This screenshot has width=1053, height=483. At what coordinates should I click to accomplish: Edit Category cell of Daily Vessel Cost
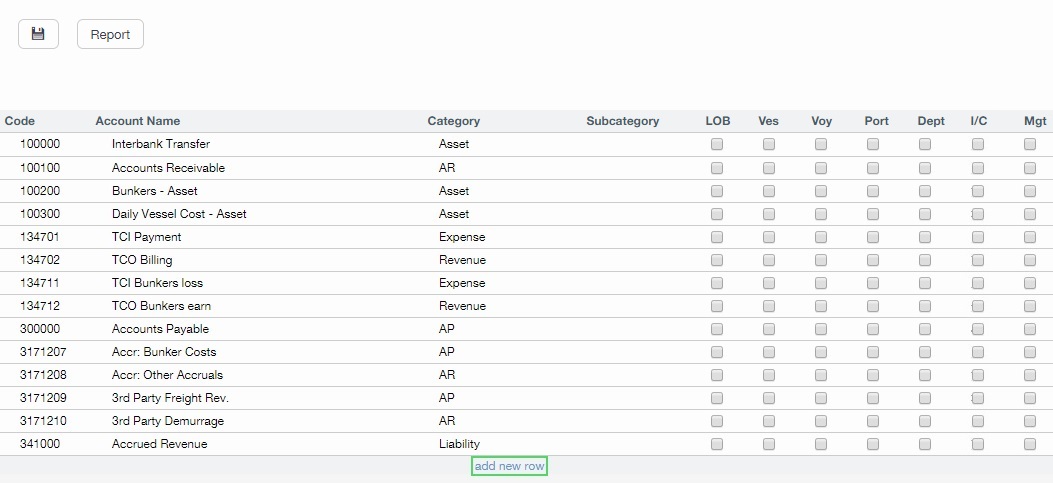click(454, 214)
